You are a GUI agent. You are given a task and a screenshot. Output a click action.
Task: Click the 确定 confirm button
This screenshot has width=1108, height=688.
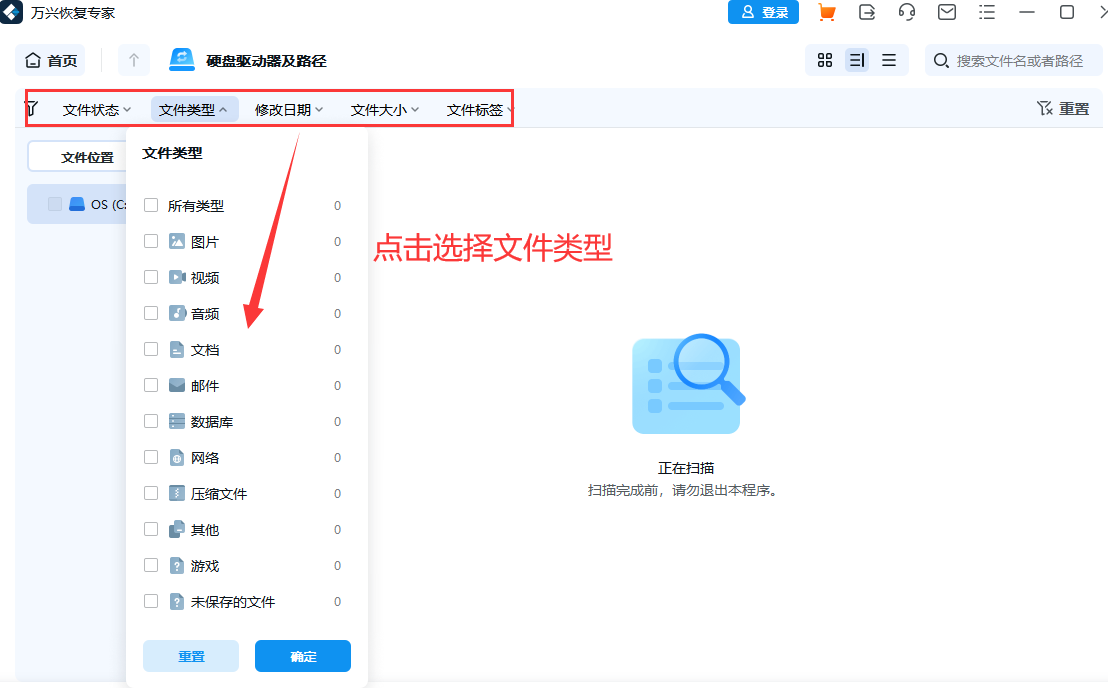click(302, 656)
